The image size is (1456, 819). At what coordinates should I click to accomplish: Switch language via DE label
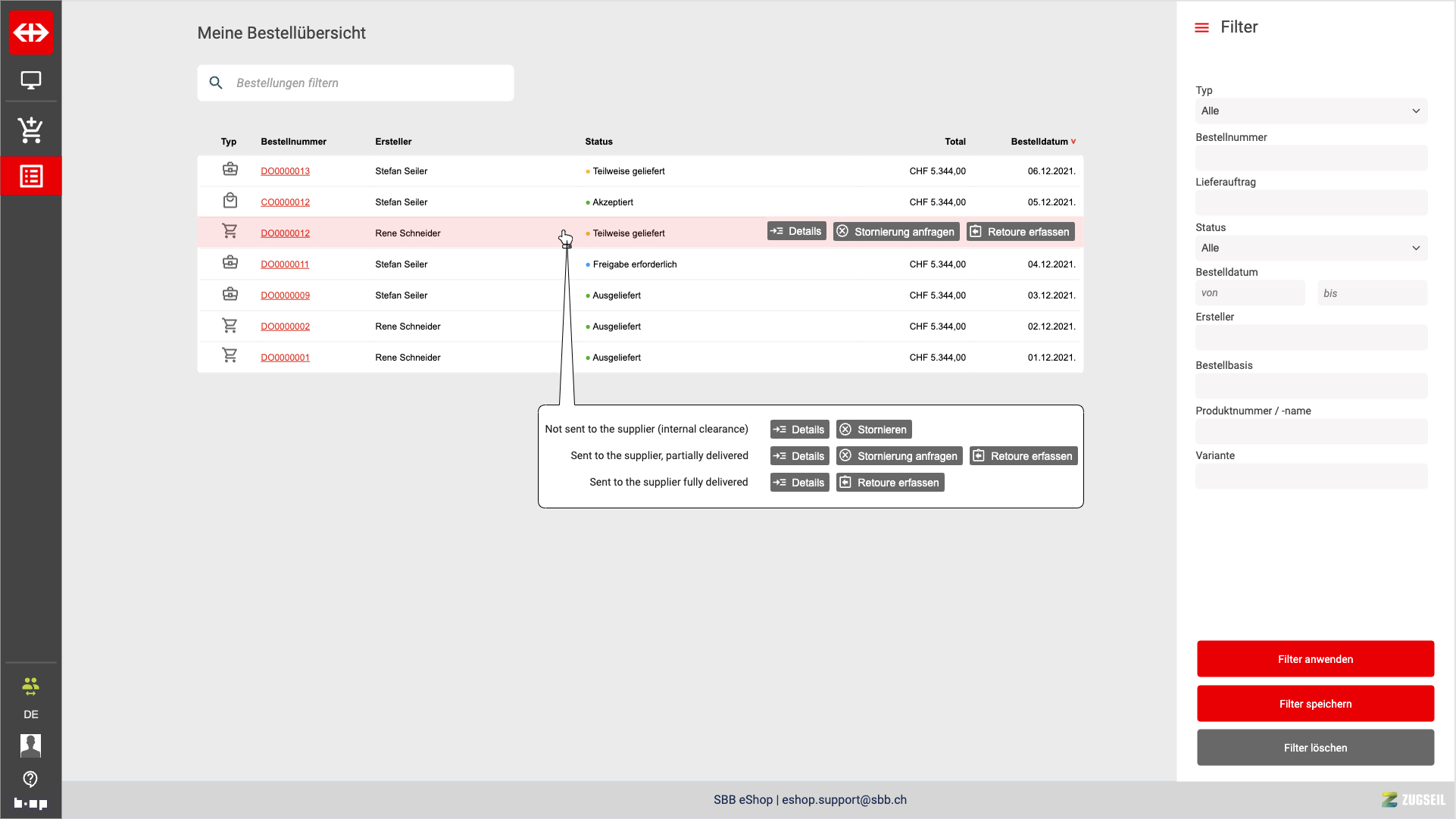[x=31, y=714]
